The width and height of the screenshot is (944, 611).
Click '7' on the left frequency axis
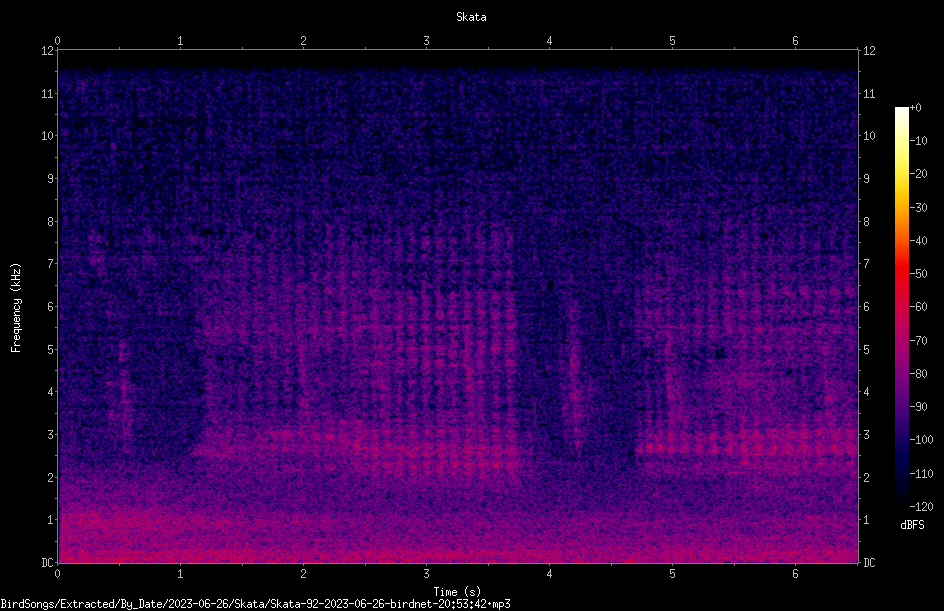(50, 264)
